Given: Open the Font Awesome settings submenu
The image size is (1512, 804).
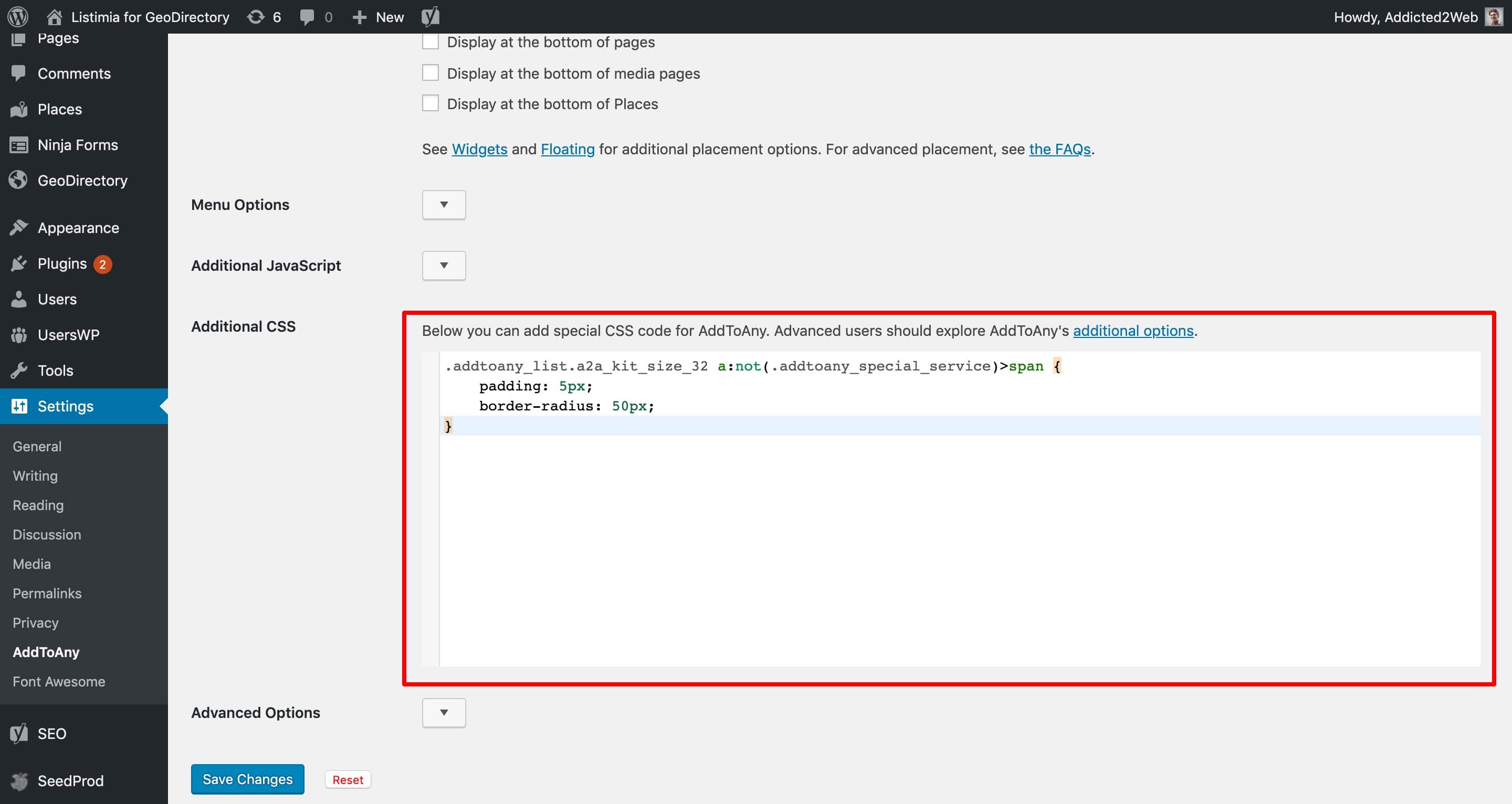Looking at the screenshot, I should tap(59, 681).
